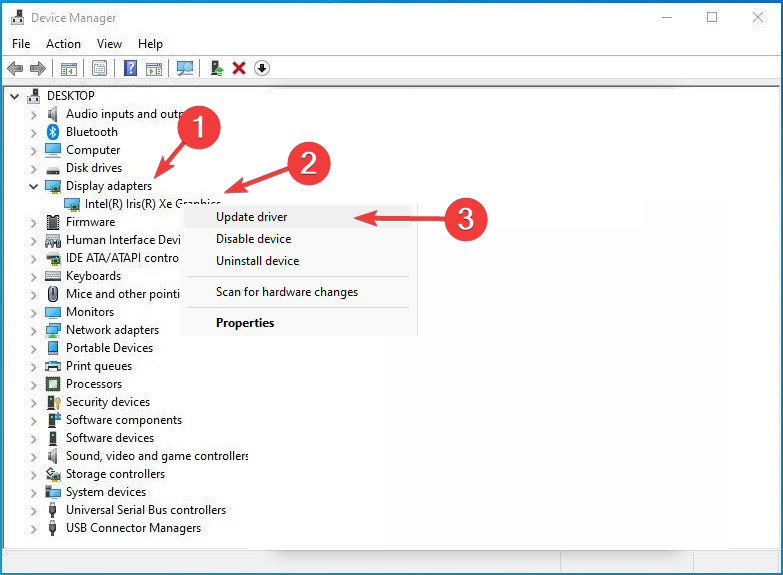The height and width of the screenshot is (575, 783).
Task: Expand the Audio inputs and outputs node
Action: point(33,114)
